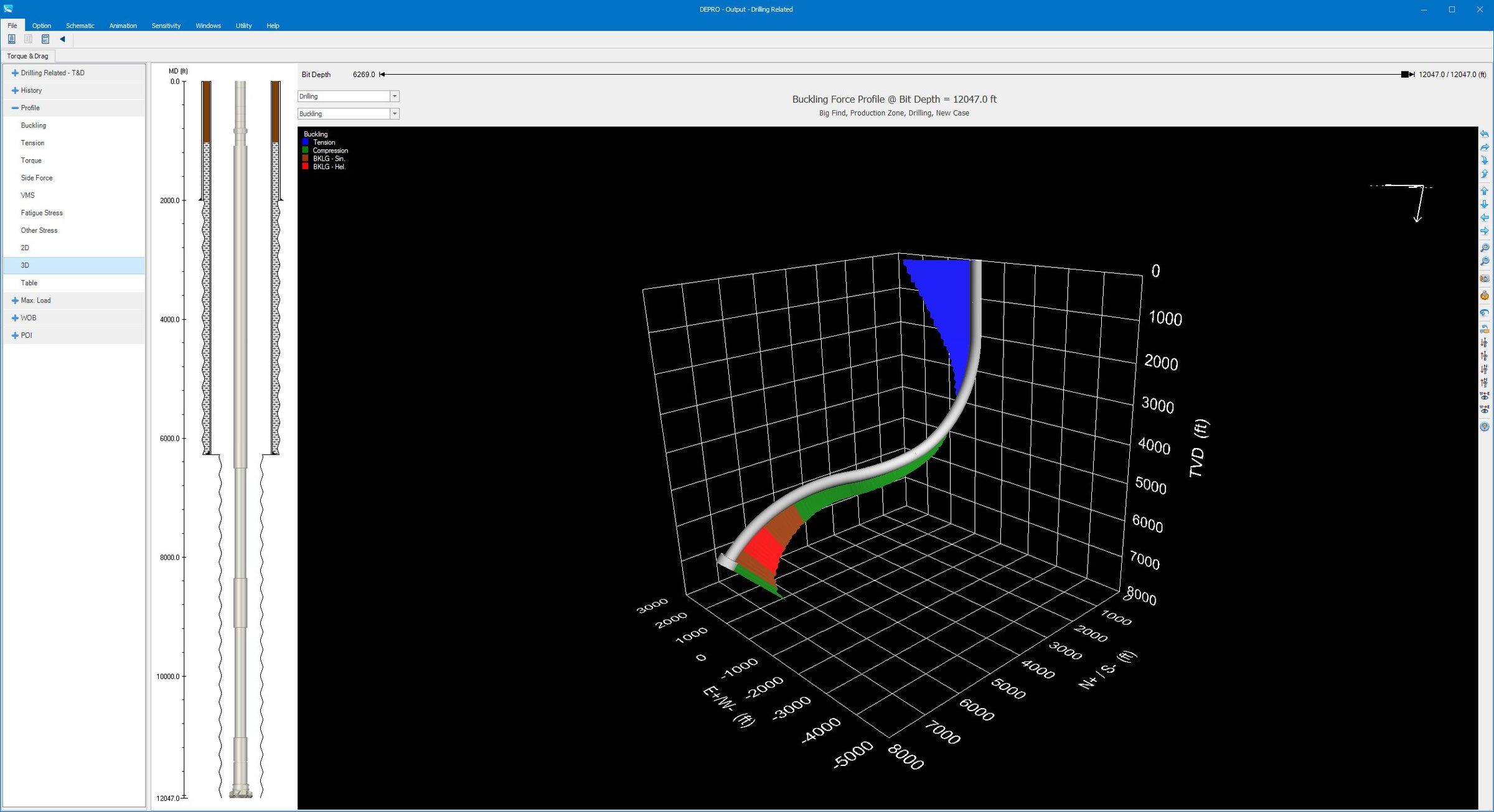This screenshot has width=1494, height=812.
Task: Click the blue Tension legend swatch
Action: point(305,142)
